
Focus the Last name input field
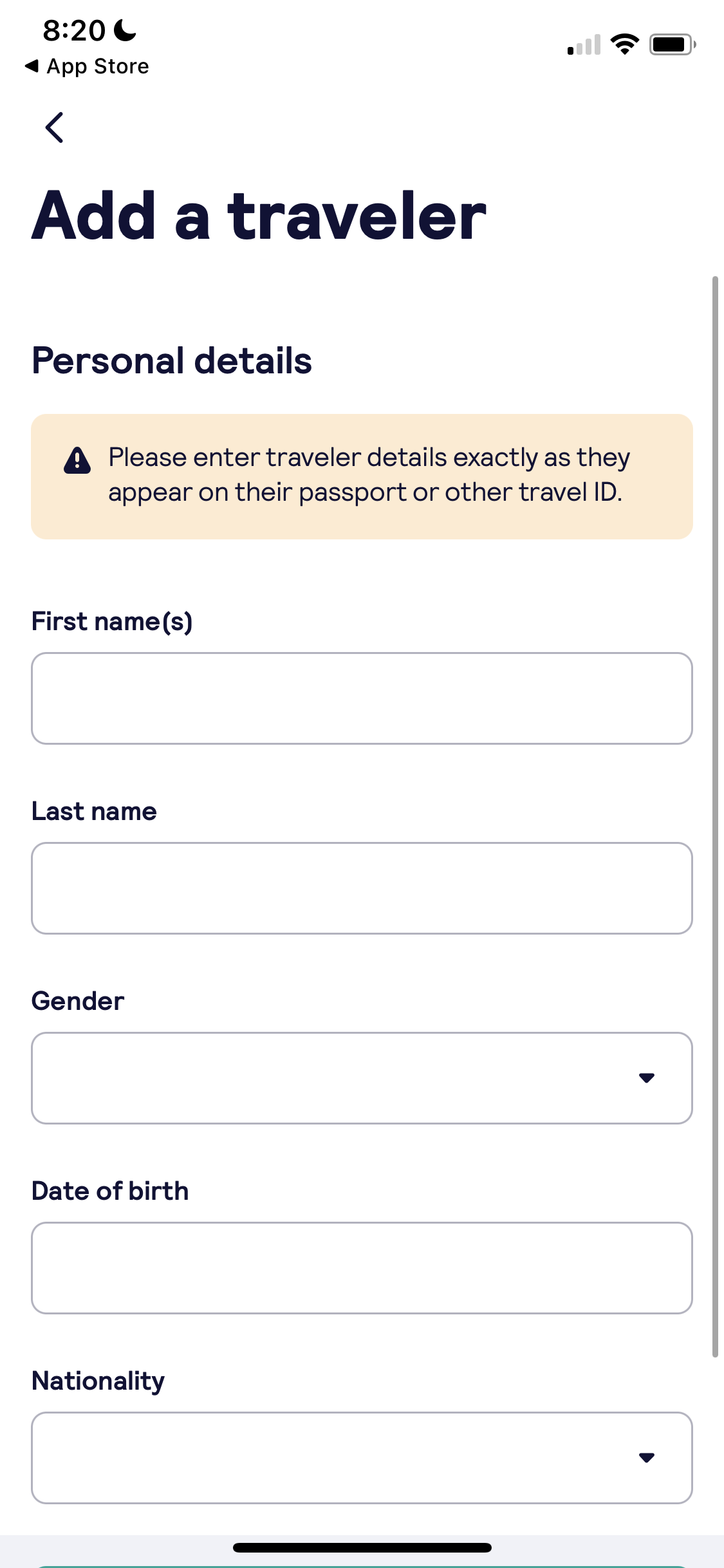point(362,887)
